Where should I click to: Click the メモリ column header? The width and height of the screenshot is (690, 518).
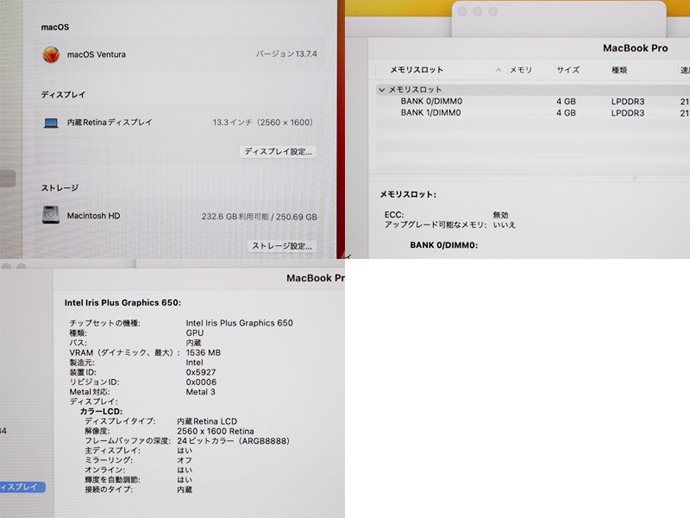click(x=521, y=70)
